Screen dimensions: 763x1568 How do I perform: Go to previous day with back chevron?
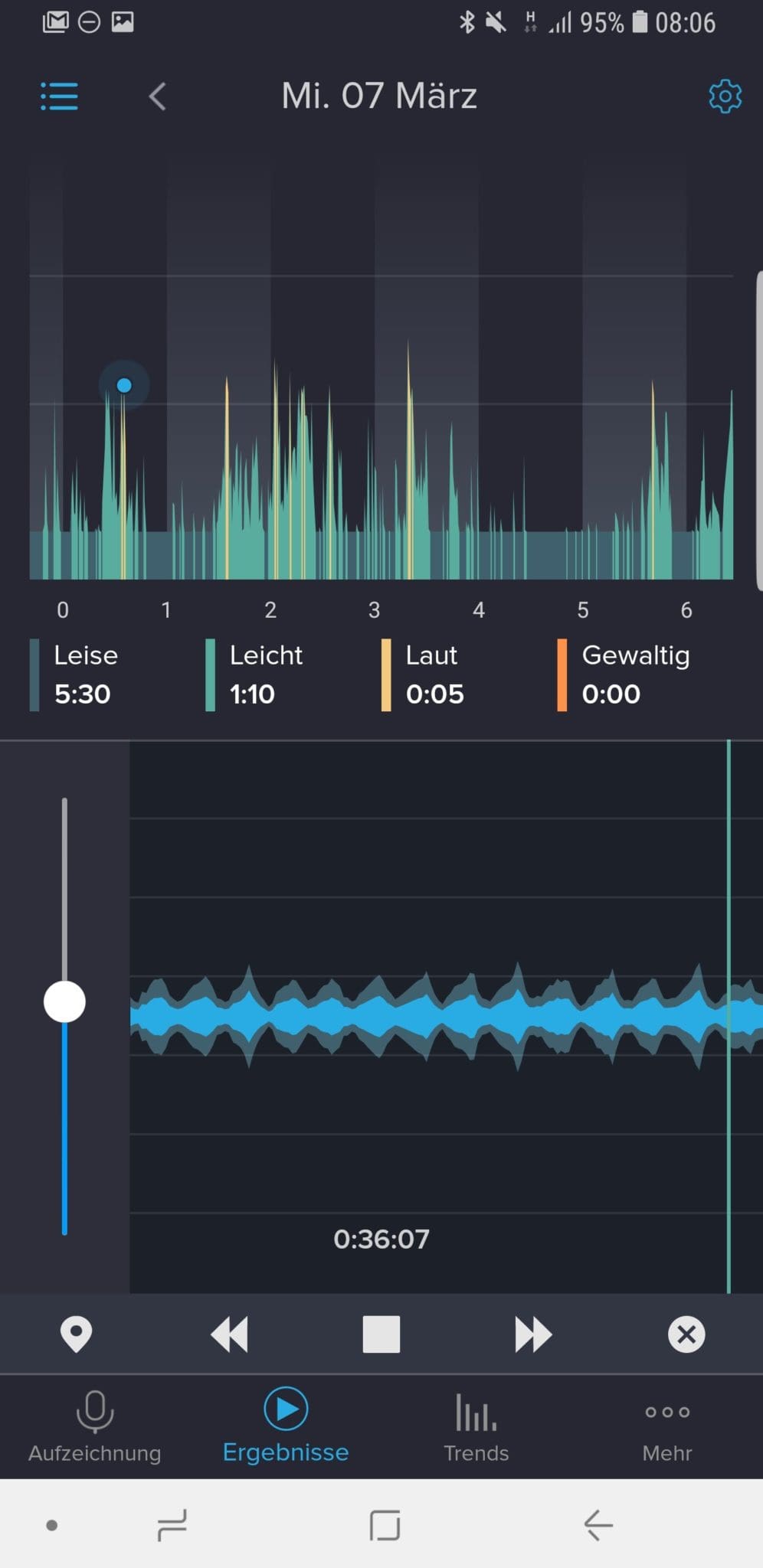click(157, 97)
